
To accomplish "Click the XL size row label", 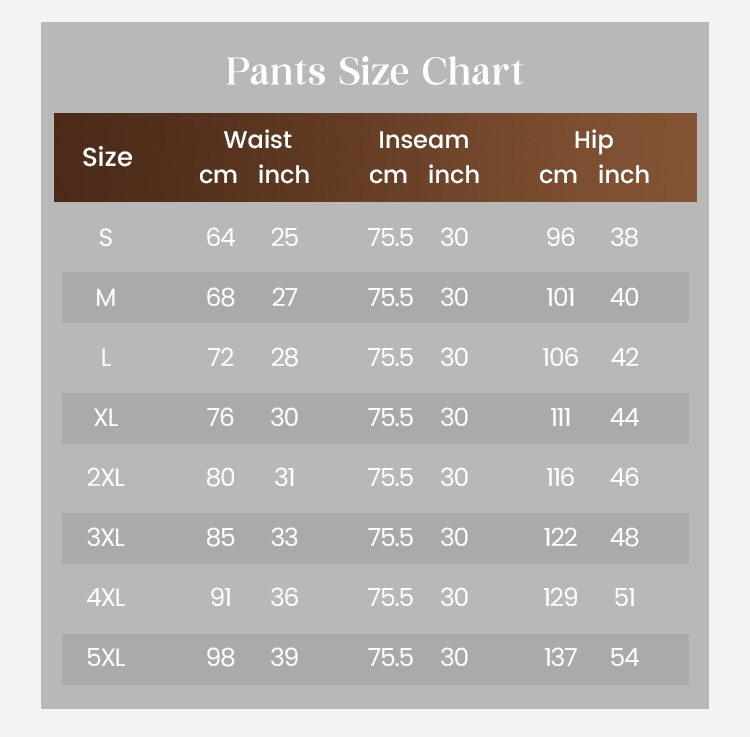I will (x=105, y=418).
